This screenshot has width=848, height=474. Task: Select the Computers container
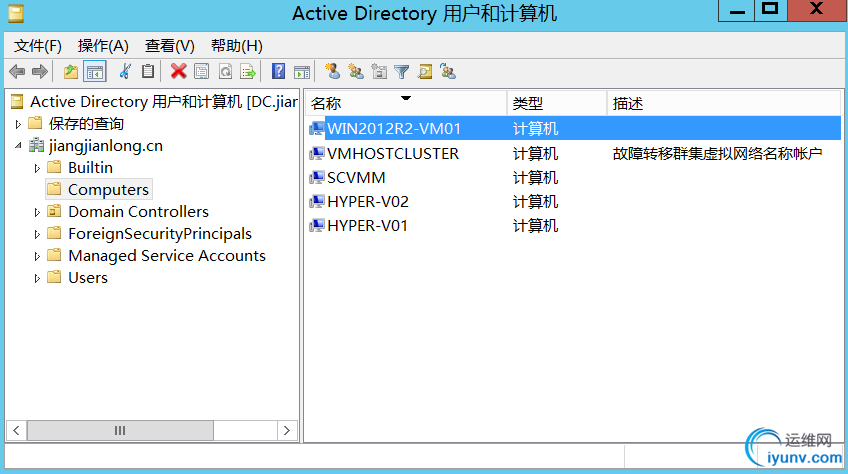[108, 189]
